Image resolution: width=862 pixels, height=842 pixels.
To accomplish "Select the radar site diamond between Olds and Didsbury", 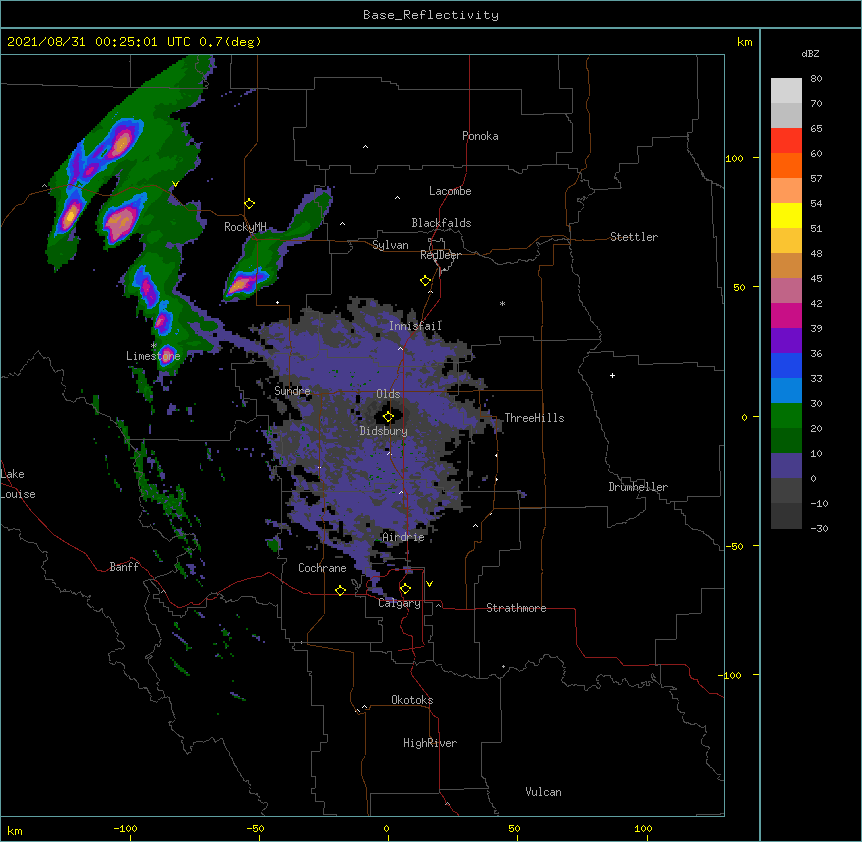I will (388, 417).
